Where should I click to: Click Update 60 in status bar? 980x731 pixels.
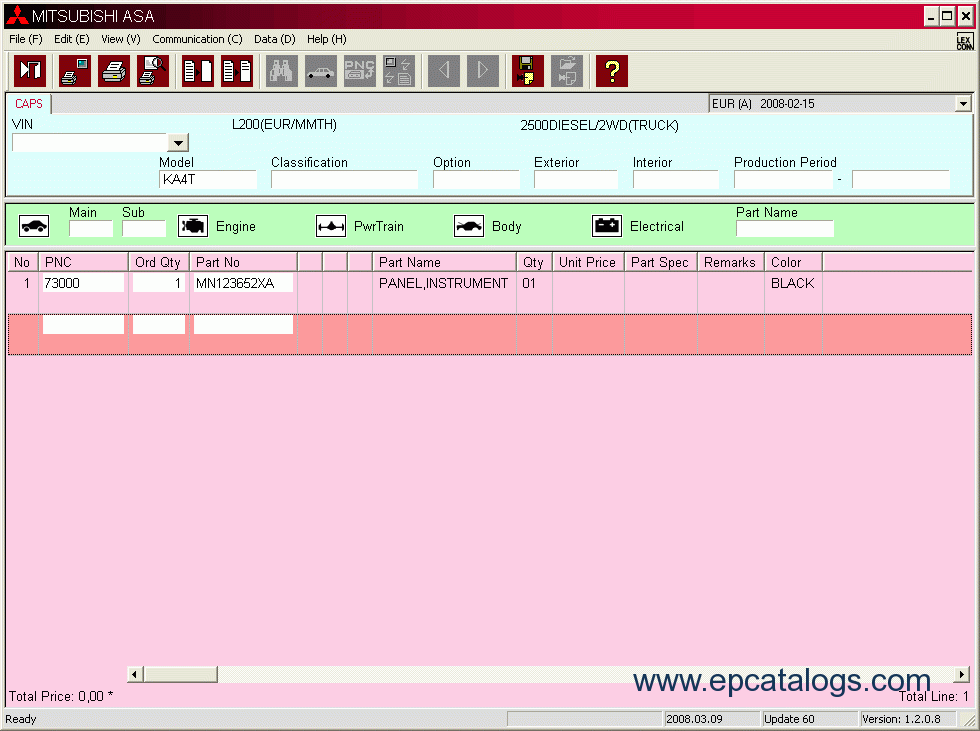[x=789, y=719]
